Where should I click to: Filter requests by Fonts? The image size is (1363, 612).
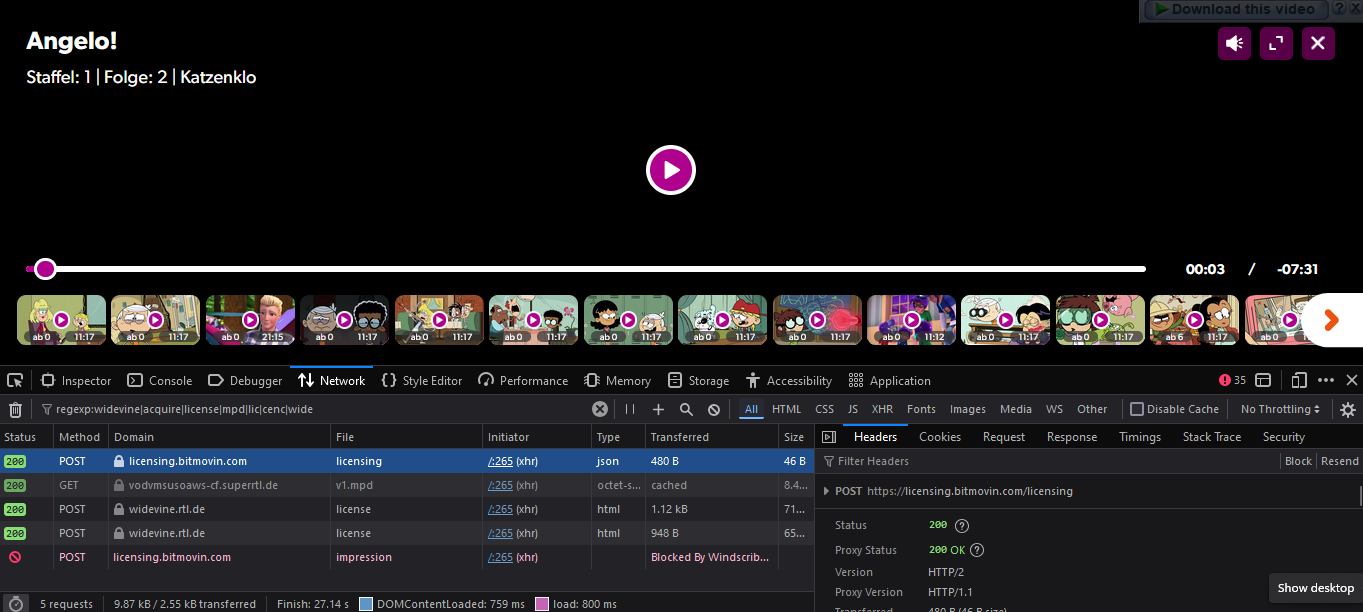point(921,409)
